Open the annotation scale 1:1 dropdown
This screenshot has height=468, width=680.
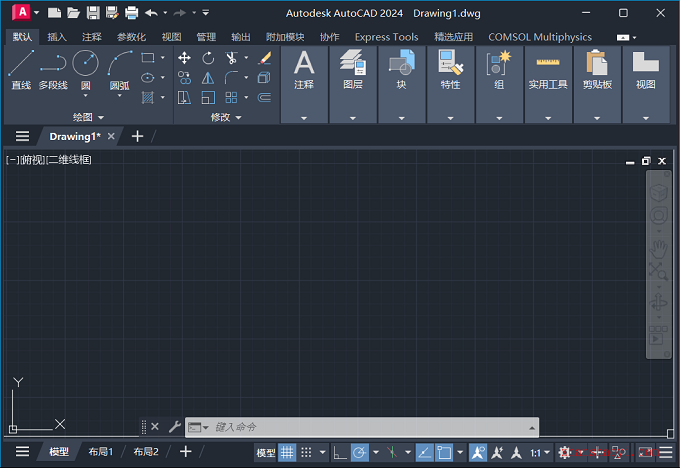[x=540, y=452]
